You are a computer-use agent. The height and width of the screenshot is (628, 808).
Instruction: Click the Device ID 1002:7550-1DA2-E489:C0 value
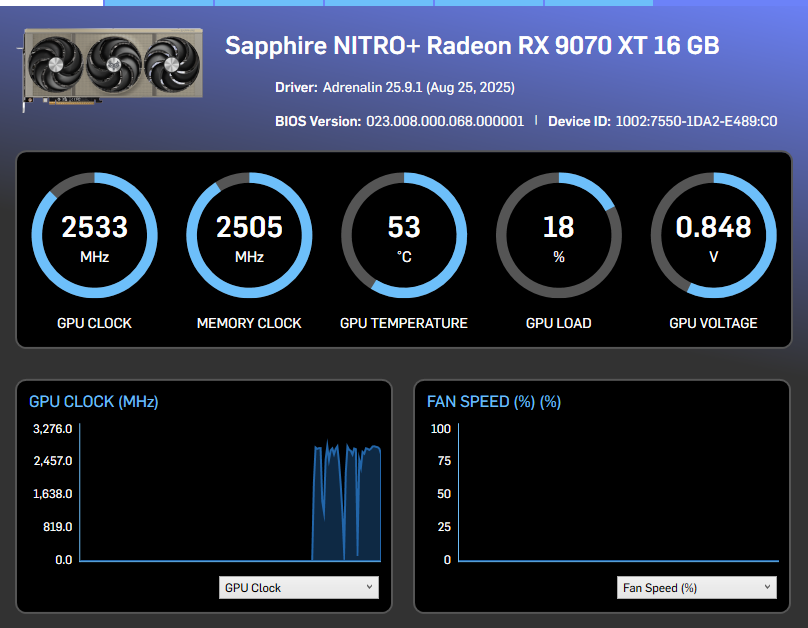696,122
